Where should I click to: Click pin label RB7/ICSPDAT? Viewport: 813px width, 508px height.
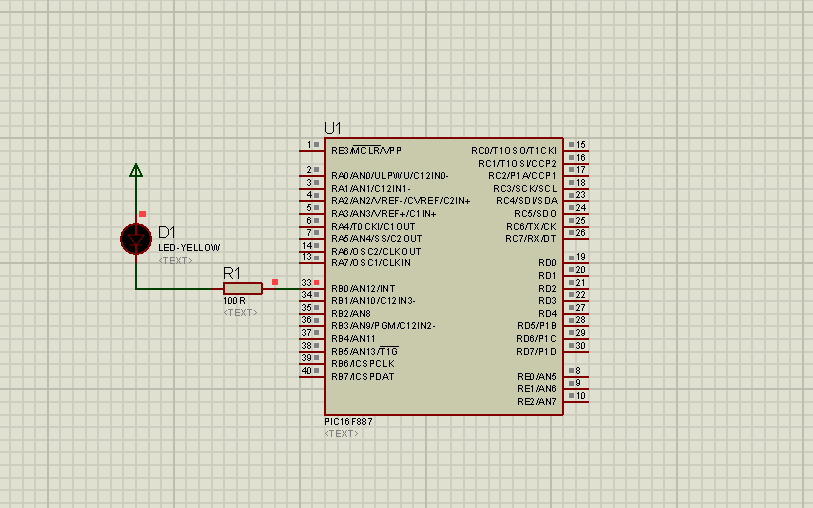pyautogui.click(x=363, y=376)
